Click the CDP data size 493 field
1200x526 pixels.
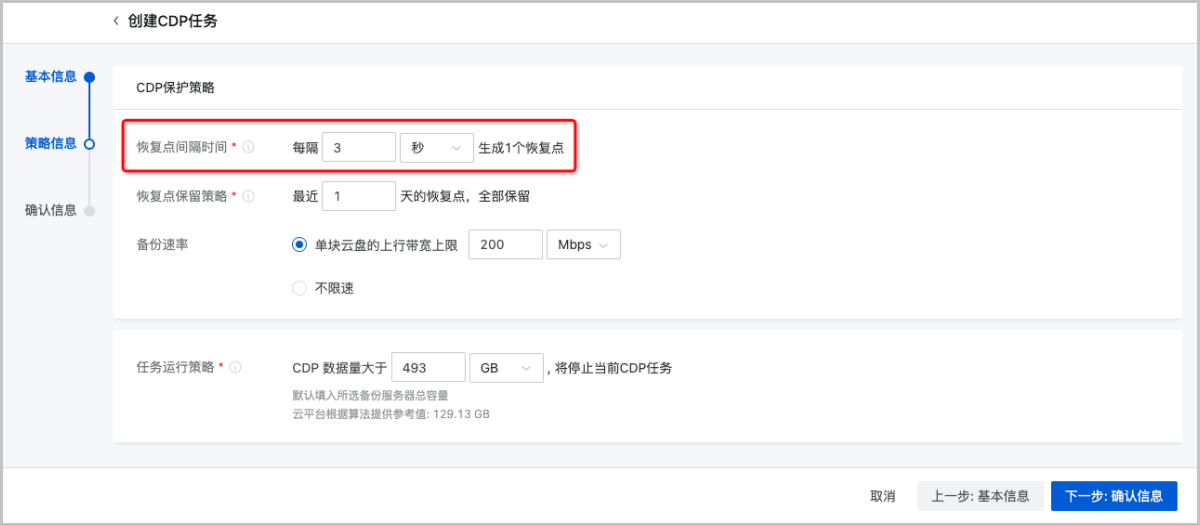coord(428,368)
